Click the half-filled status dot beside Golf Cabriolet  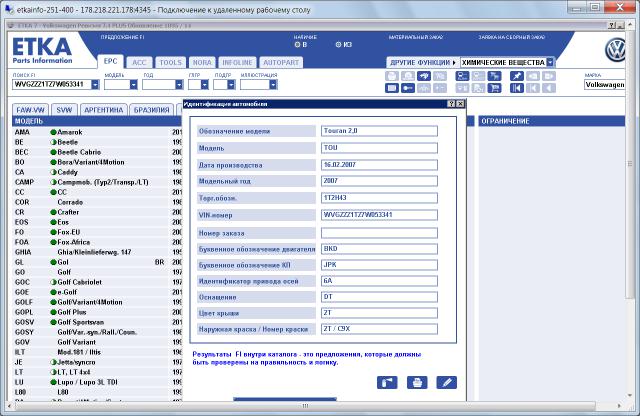(53, 282)
